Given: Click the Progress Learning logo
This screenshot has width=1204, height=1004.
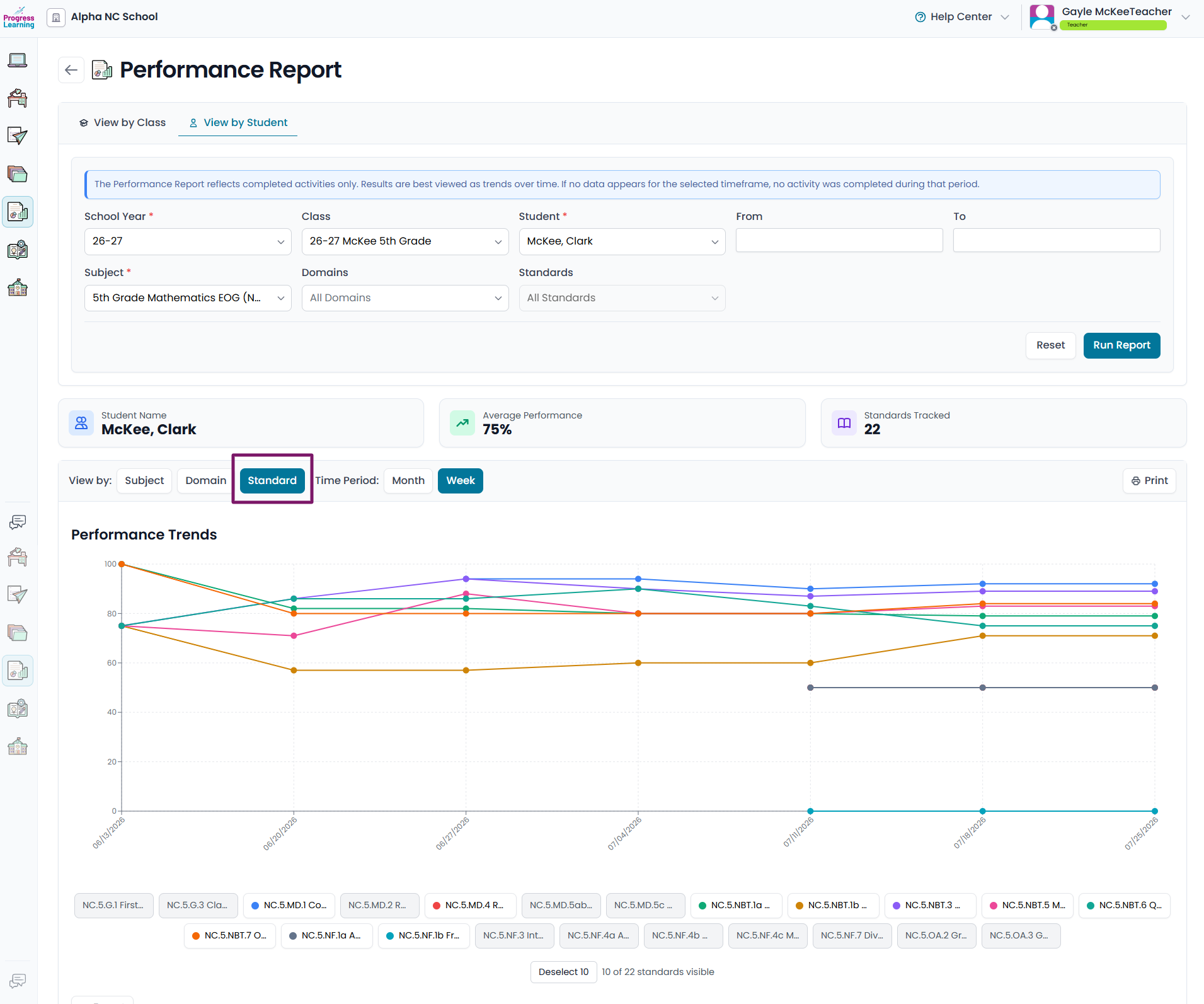Looking at the screenshot, I should pyautogui.click(x=19, y=18).
